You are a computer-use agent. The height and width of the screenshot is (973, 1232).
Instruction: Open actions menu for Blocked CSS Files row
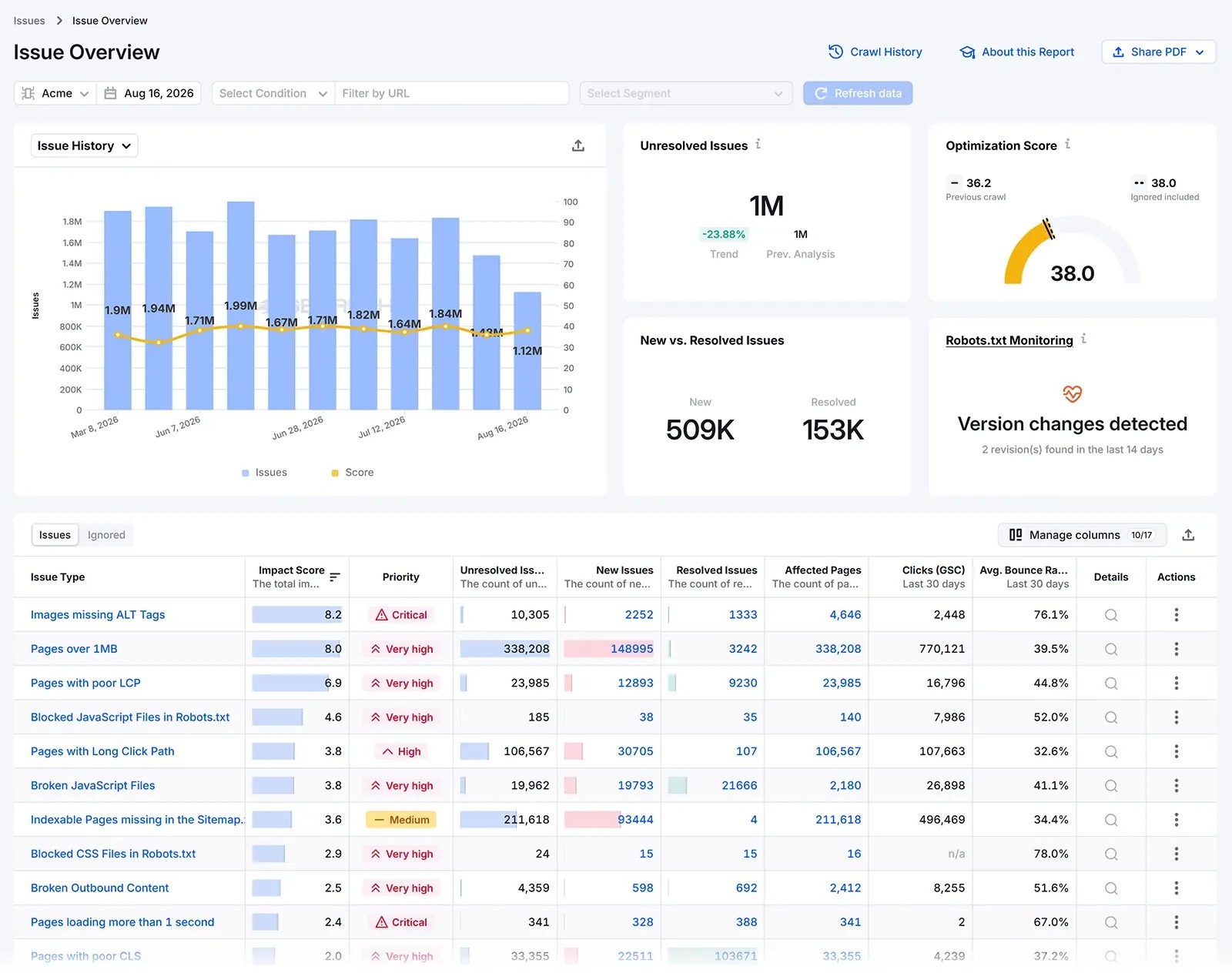(1177, 854)
